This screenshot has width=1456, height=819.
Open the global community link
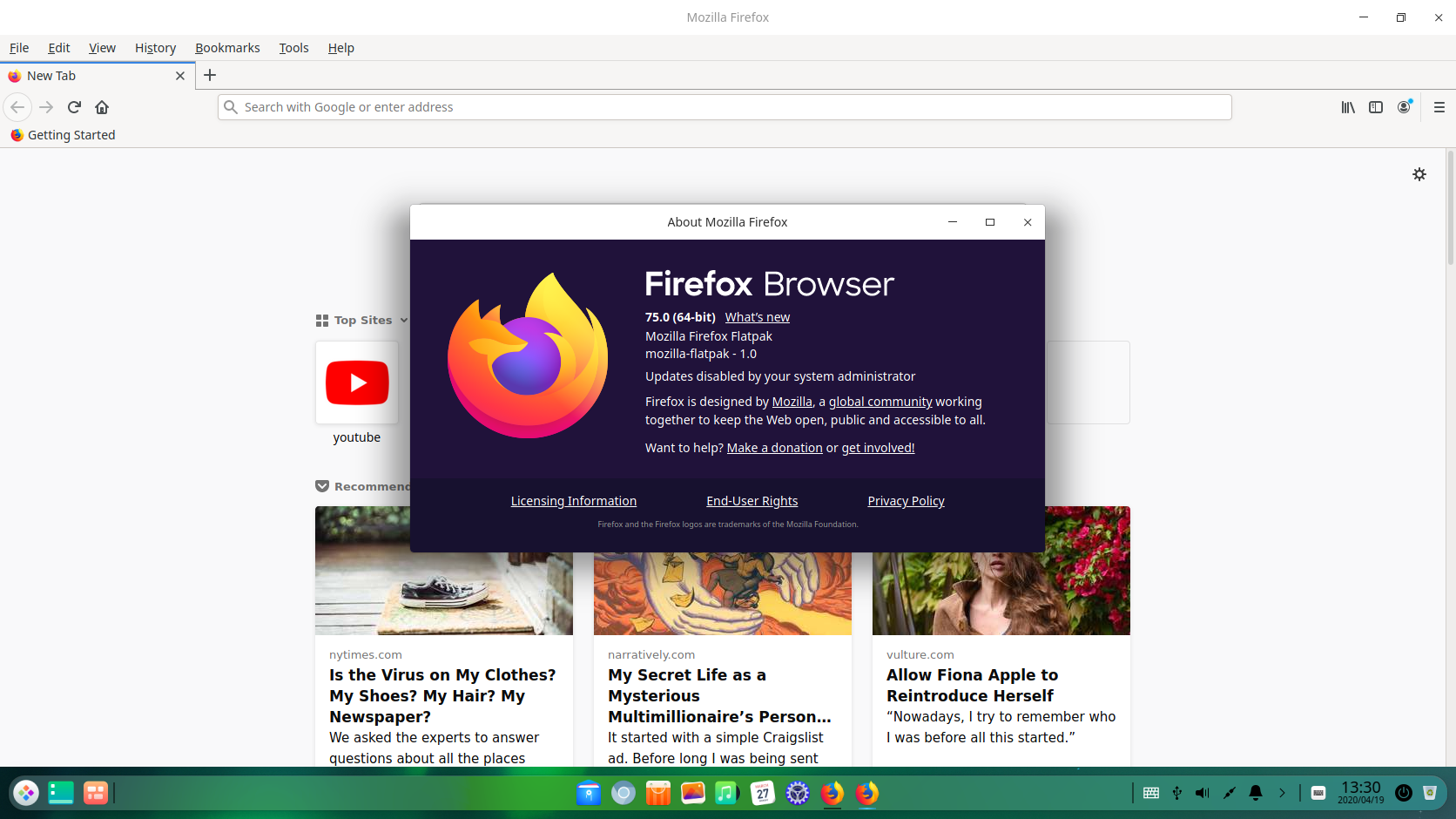pos(880,402)
